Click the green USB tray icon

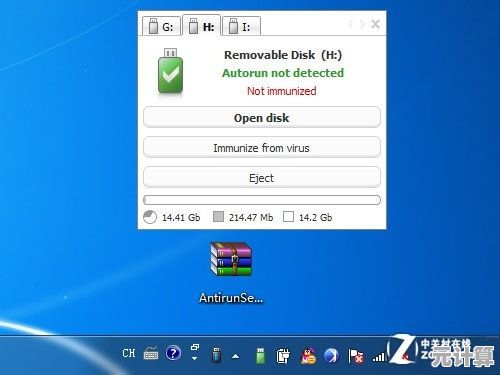(x=260, y=355)
